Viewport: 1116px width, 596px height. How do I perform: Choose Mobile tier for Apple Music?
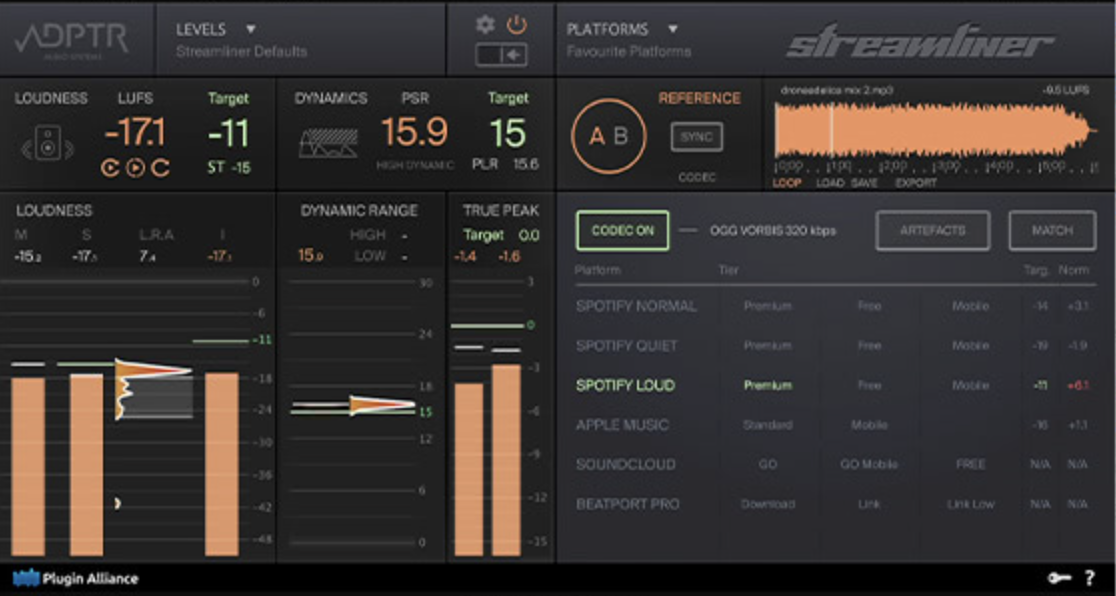(869, 425)
